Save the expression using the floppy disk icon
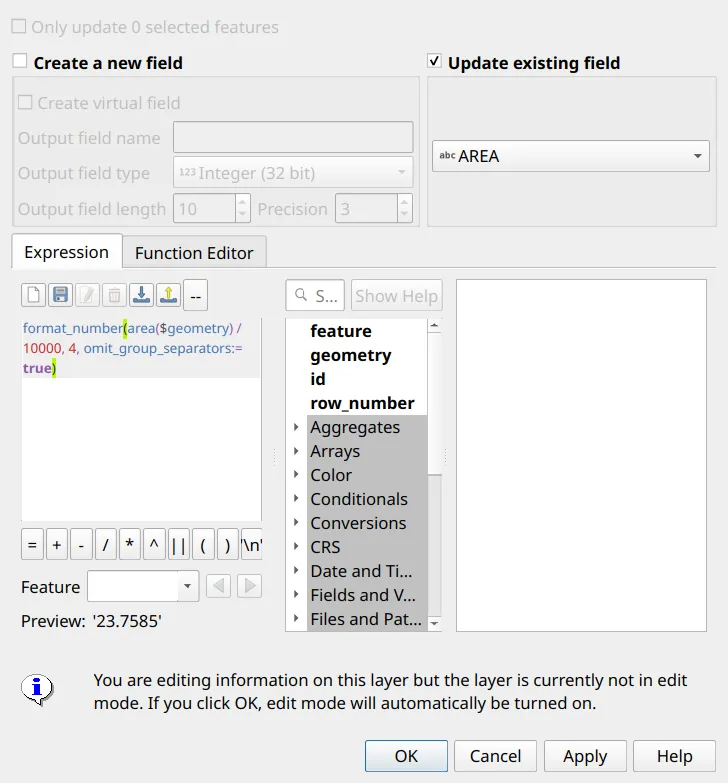 click(60, 295)
